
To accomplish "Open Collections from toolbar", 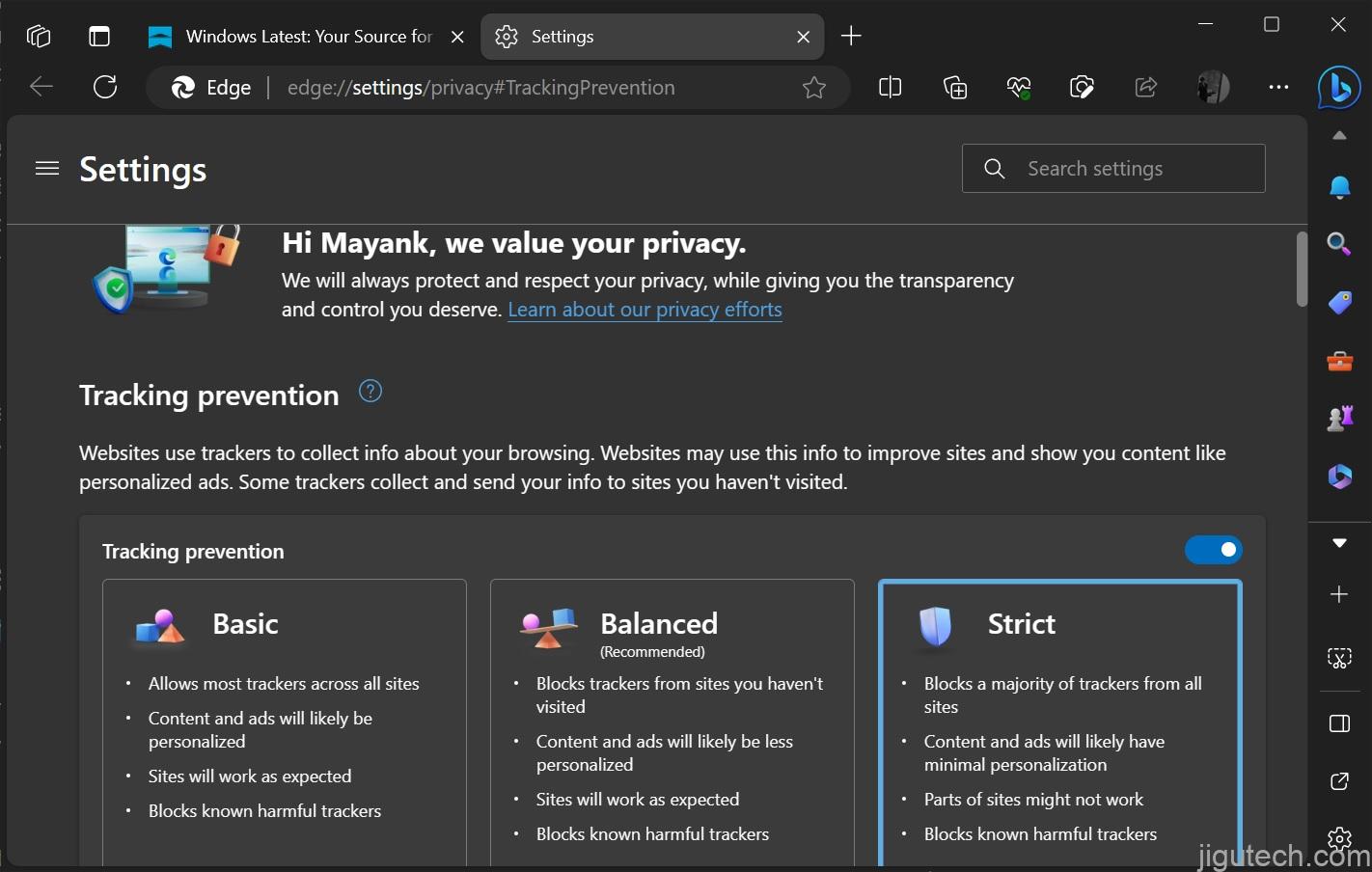I will click(955, 88).
